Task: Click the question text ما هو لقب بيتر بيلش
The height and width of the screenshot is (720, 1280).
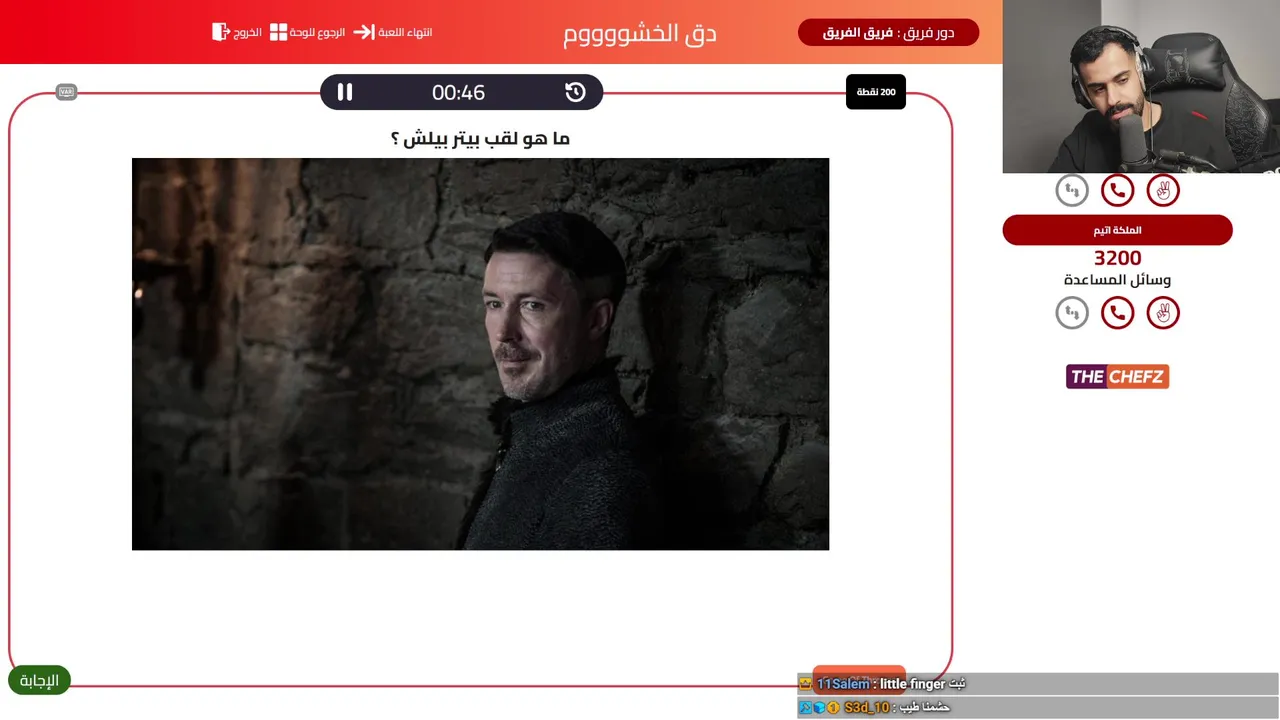Action: 480,138
